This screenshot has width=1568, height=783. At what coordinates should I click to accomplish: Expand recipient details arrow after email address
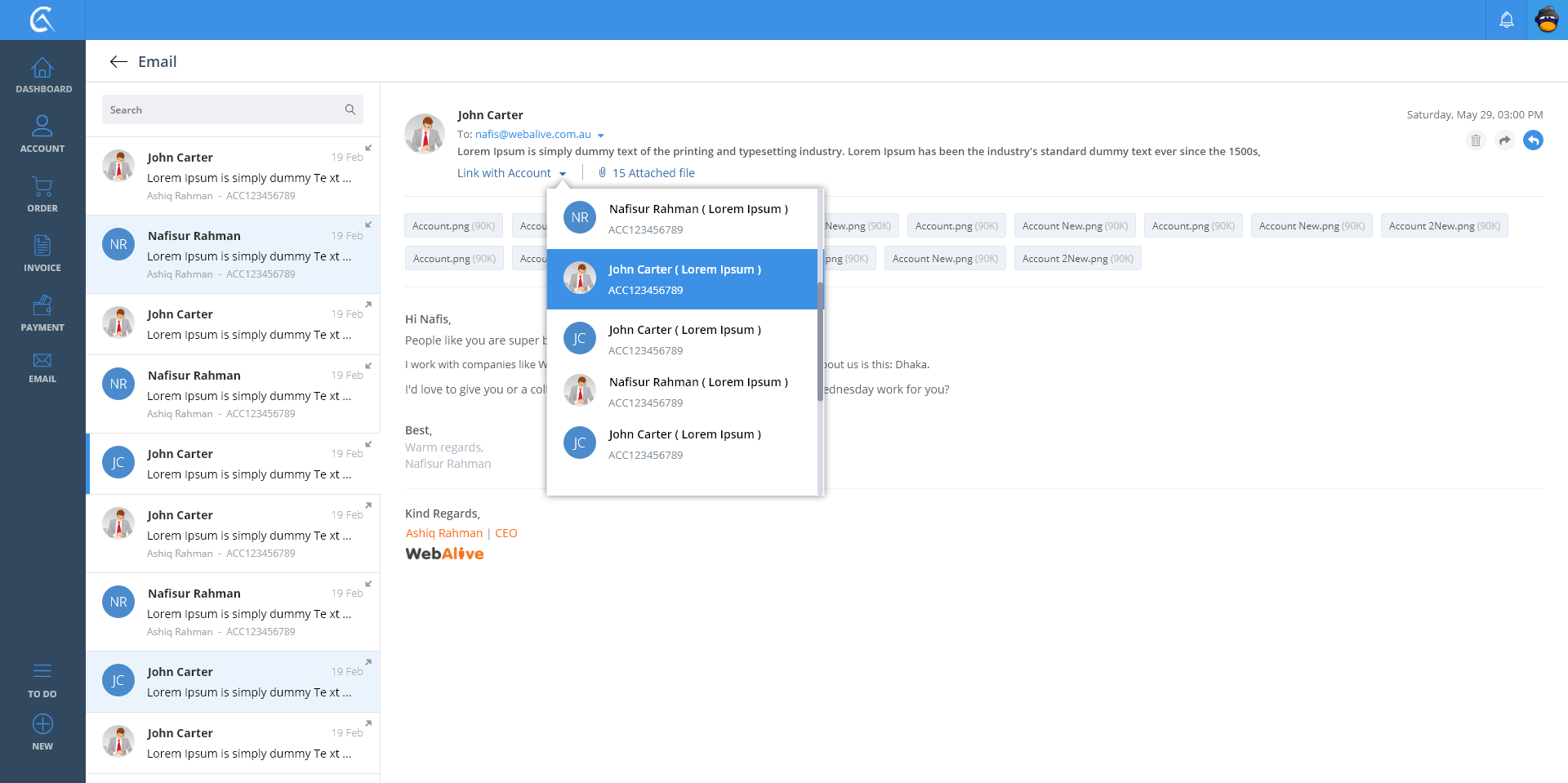pos(601,136)
